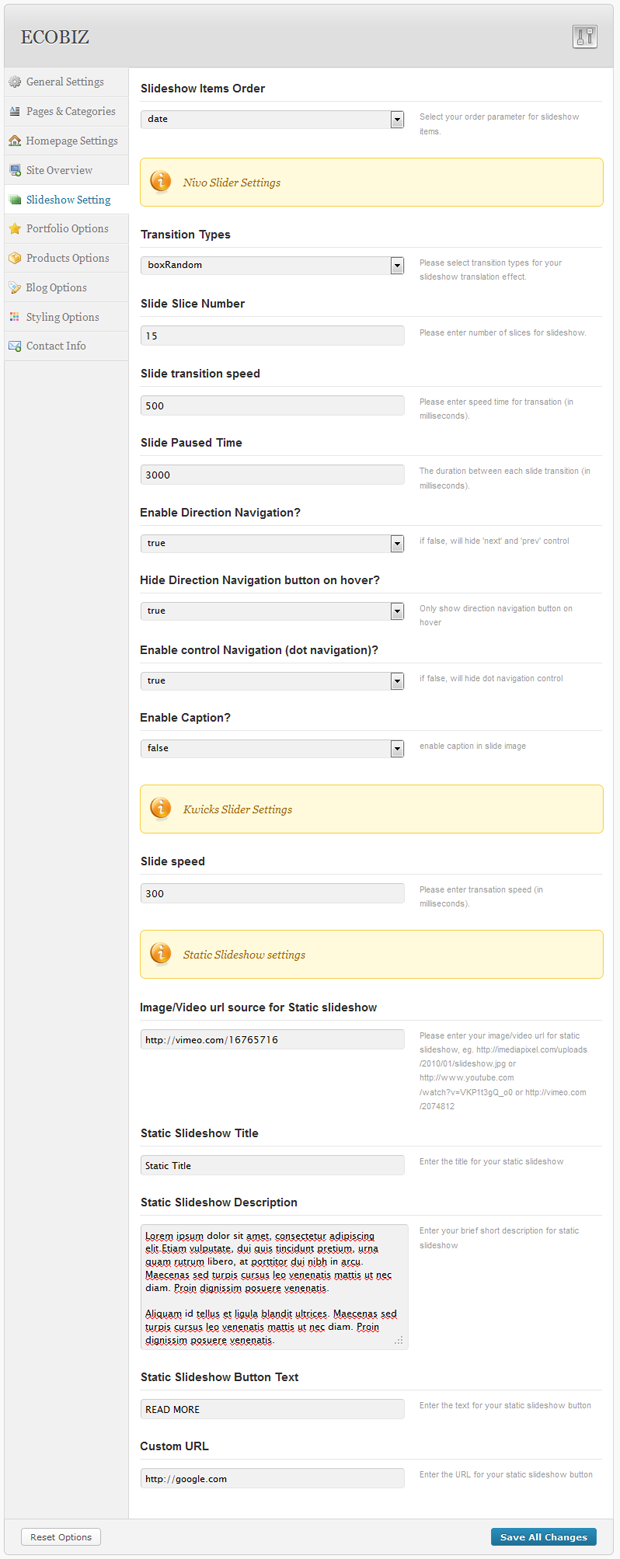Open the Slideshow Setting tab
The height and width of the screenshot is (1559, 620).
[x=66, y=200]
